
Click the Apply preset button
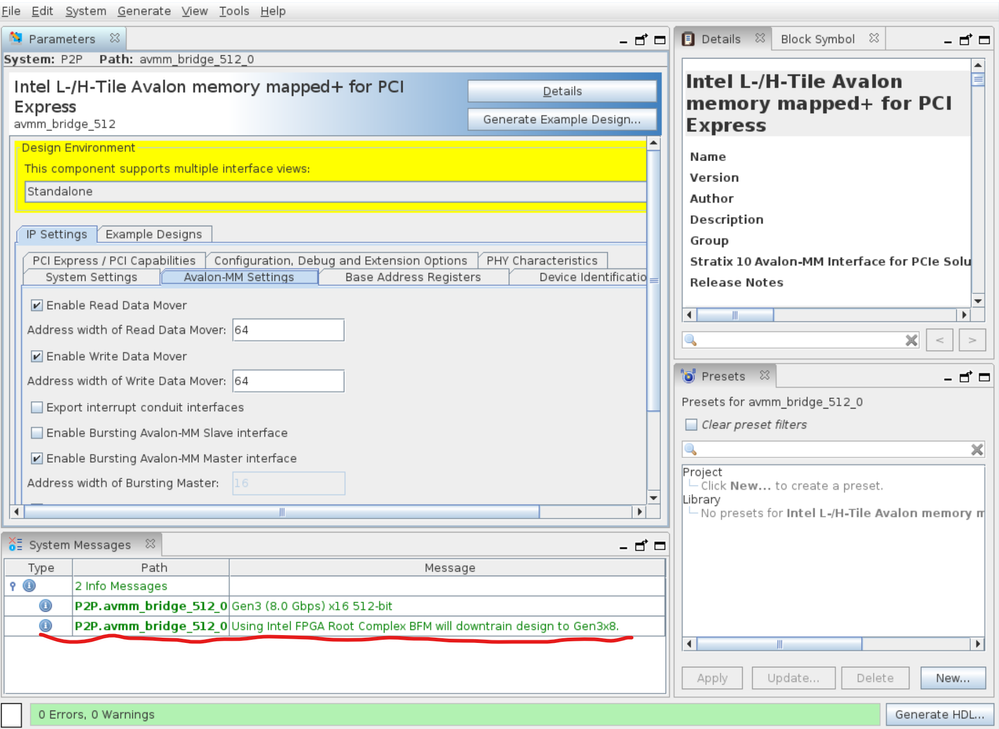[712, 678]
